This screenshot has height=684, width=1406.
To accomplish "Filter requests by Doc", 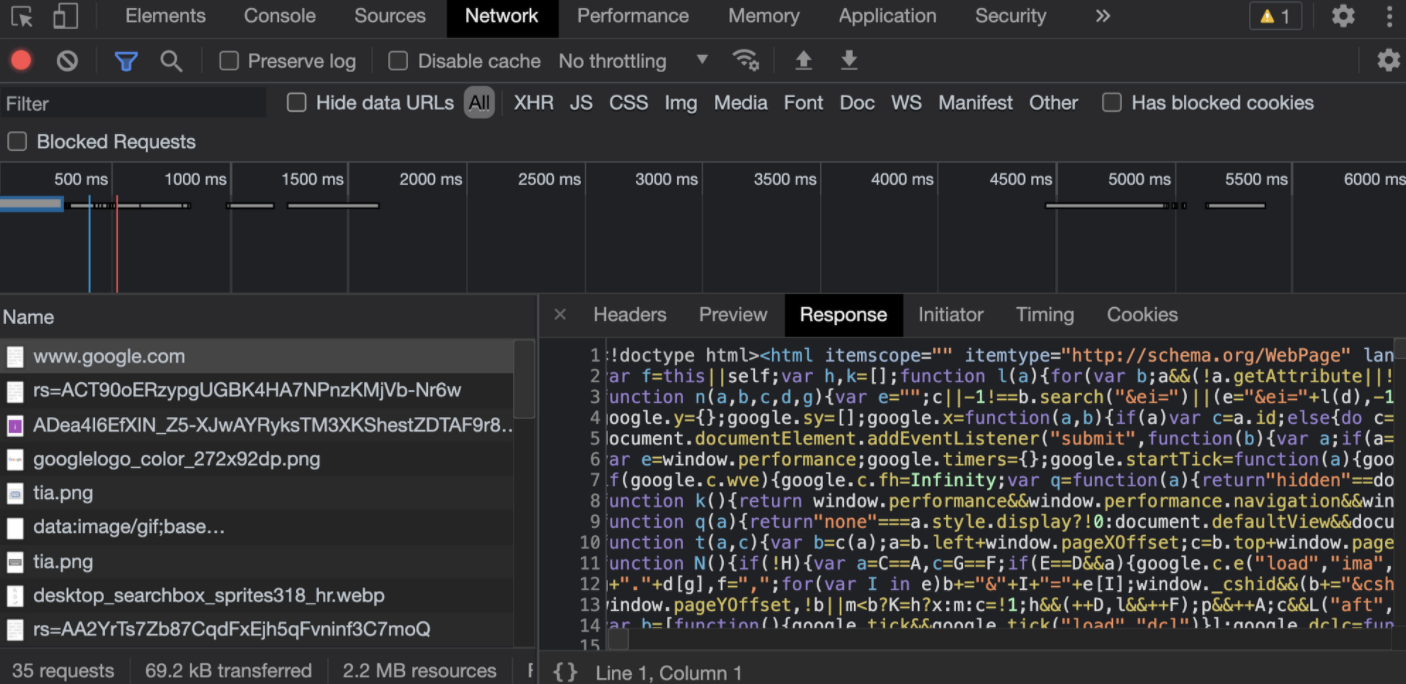I will (x=857, y=102).
